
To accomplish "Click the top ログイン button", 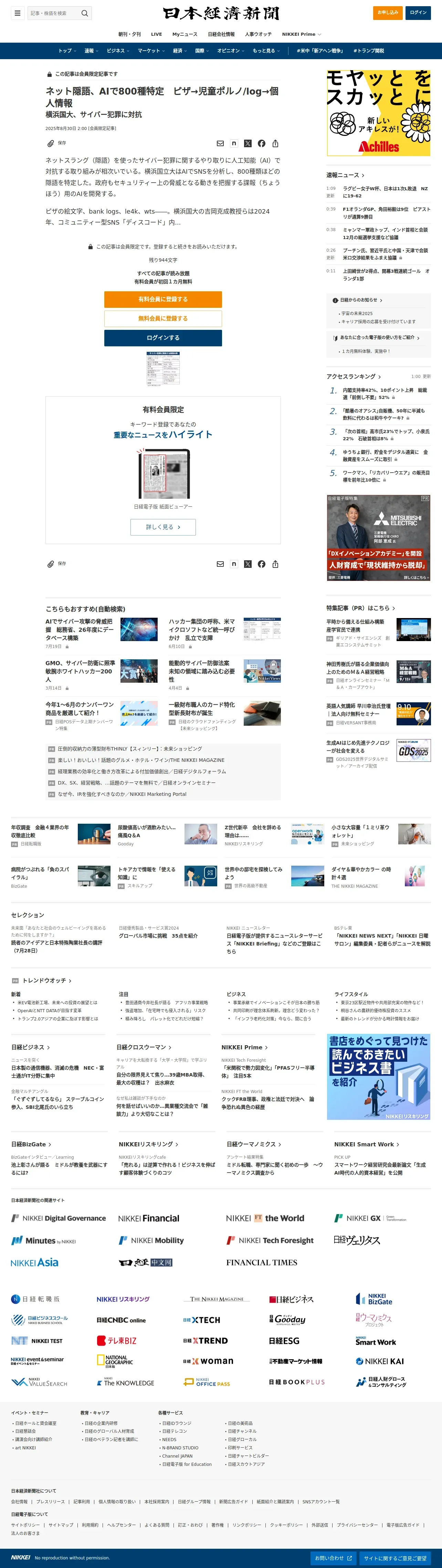I will [x=418, y=13].
